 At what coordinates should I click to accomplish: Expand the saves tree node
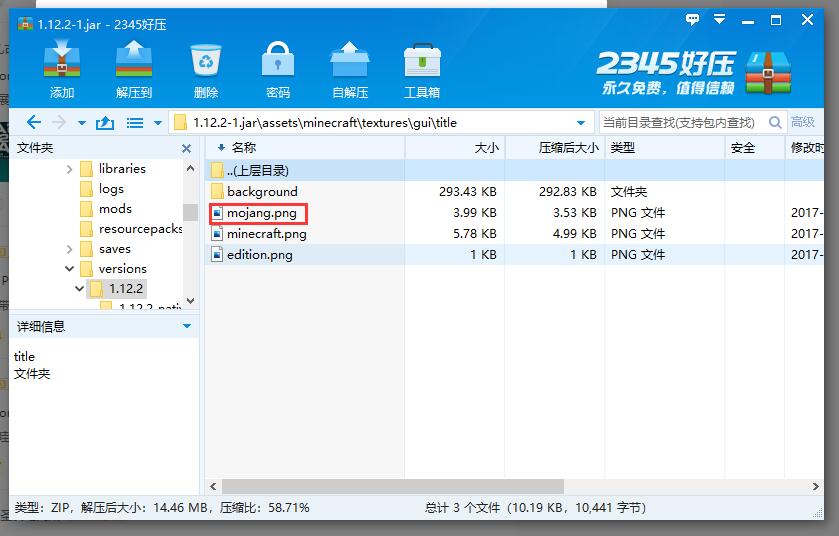(x=69, y=249)
